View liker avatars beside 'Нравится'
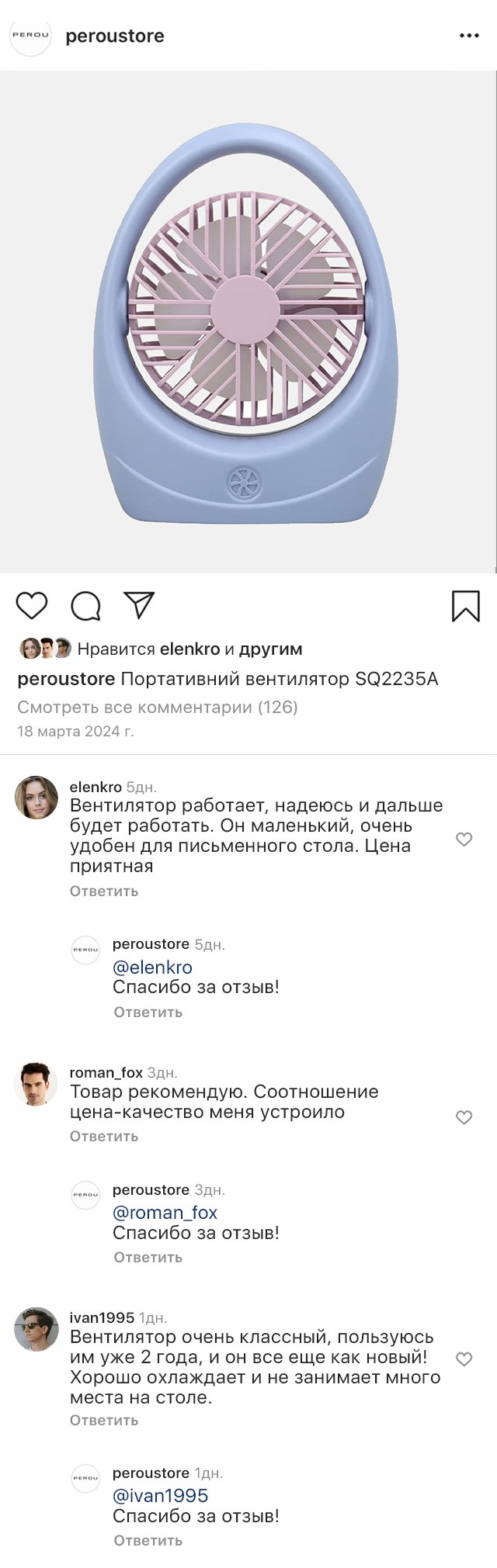 coord(45,649)
